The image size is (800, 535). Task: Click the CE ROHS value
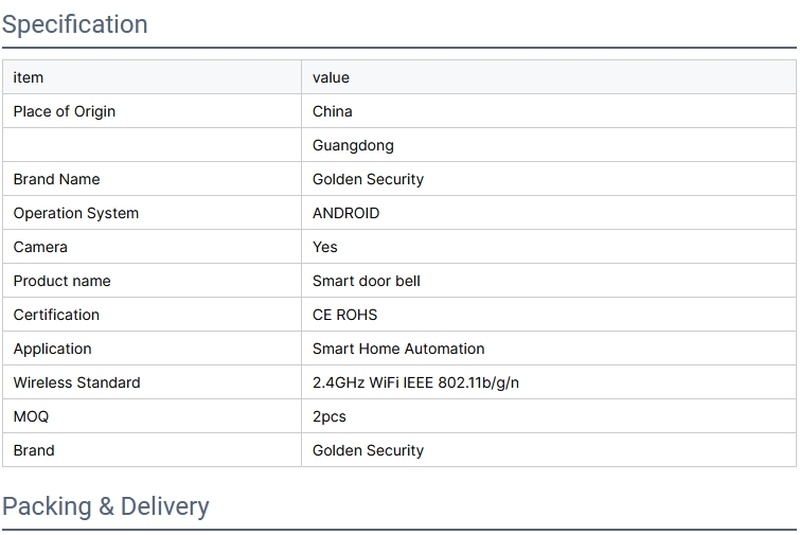pos(345,315)
